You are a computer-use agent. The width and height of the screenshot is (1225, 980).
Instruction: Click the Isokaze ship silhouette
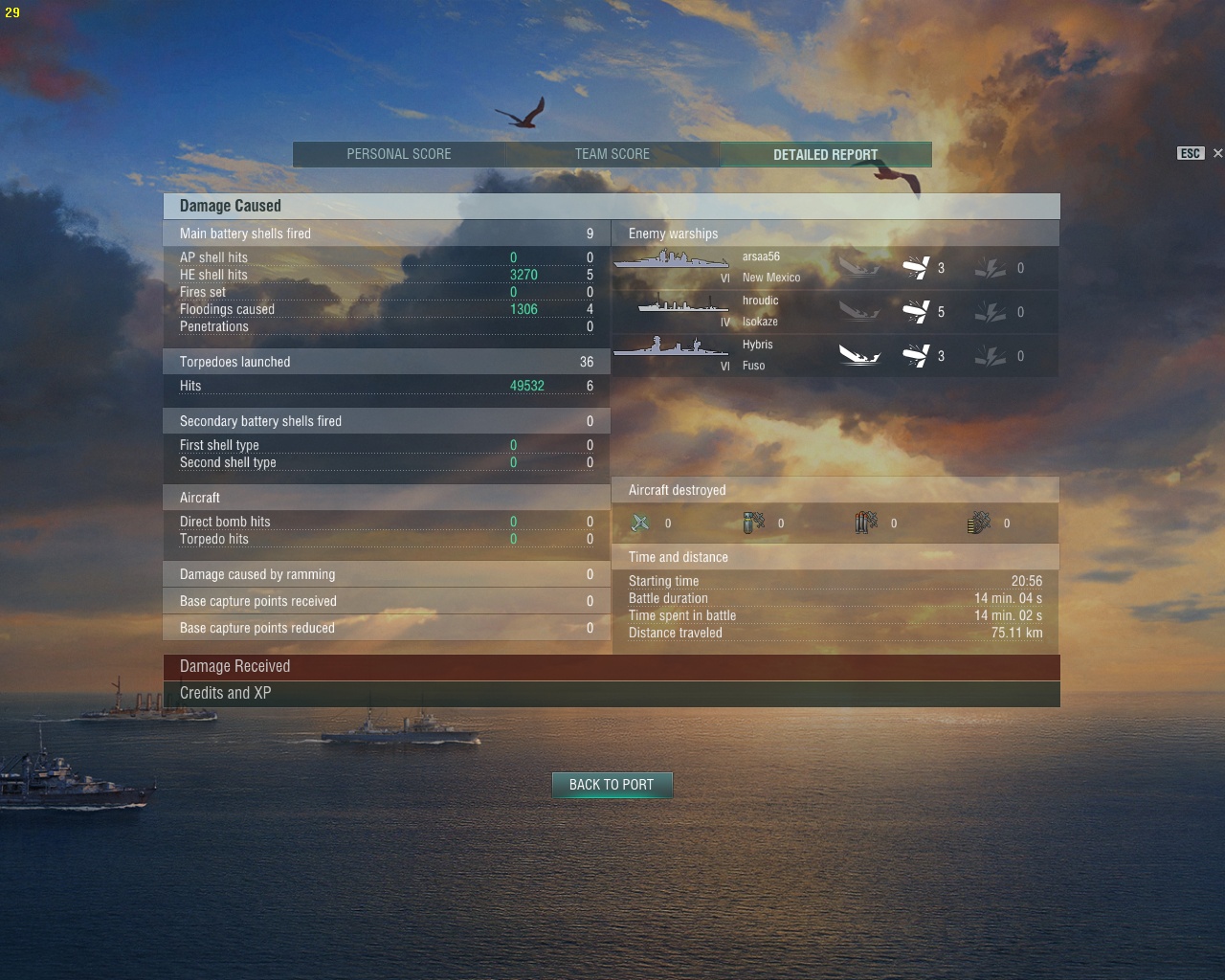(683, 304)
